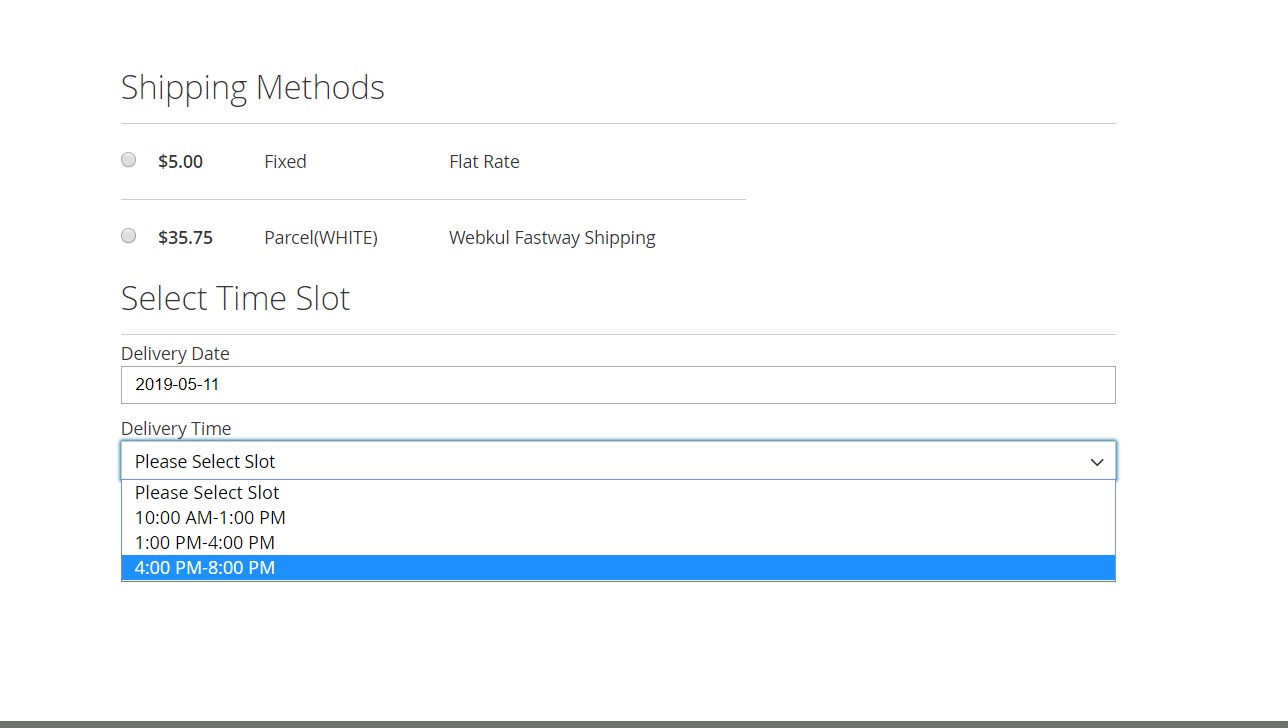This screenshot has height=728, width=1288.
Task: Click the Flat Rate carrier title
Action: (484, 162)
